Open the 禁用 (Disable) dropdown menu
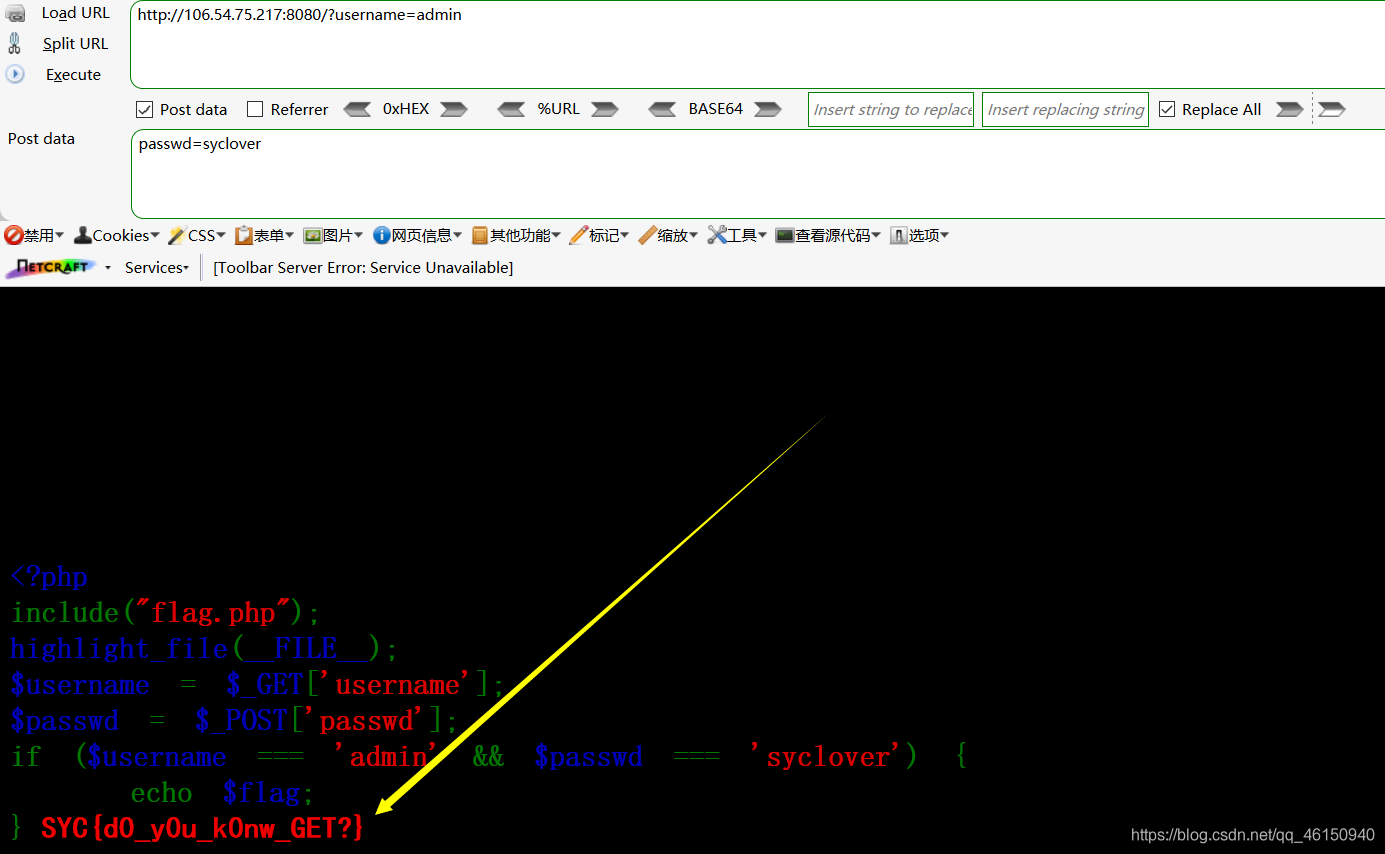Viewport: 1385px width, 854px height. pyautogui.click(x=34, y=235)
